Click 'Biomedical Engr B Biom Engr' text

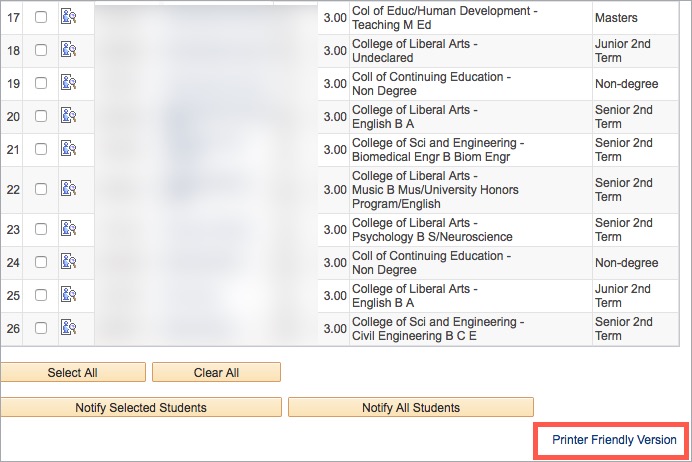pos(431,157)
